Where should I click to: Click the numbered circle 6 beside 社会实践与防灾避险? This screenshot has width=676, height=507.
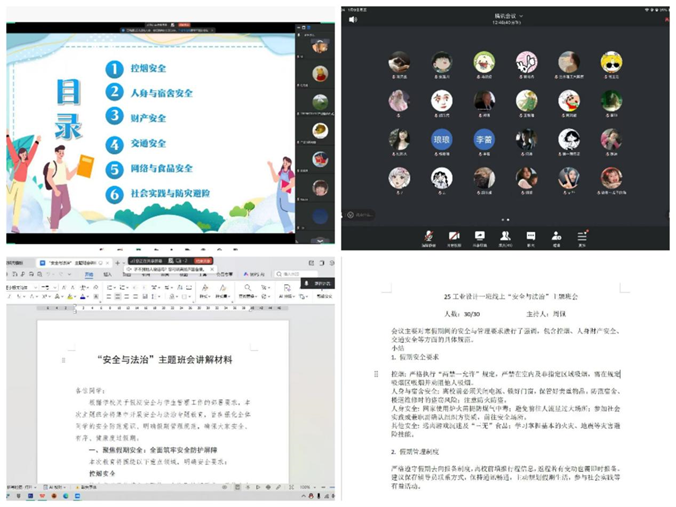point(116,195)
